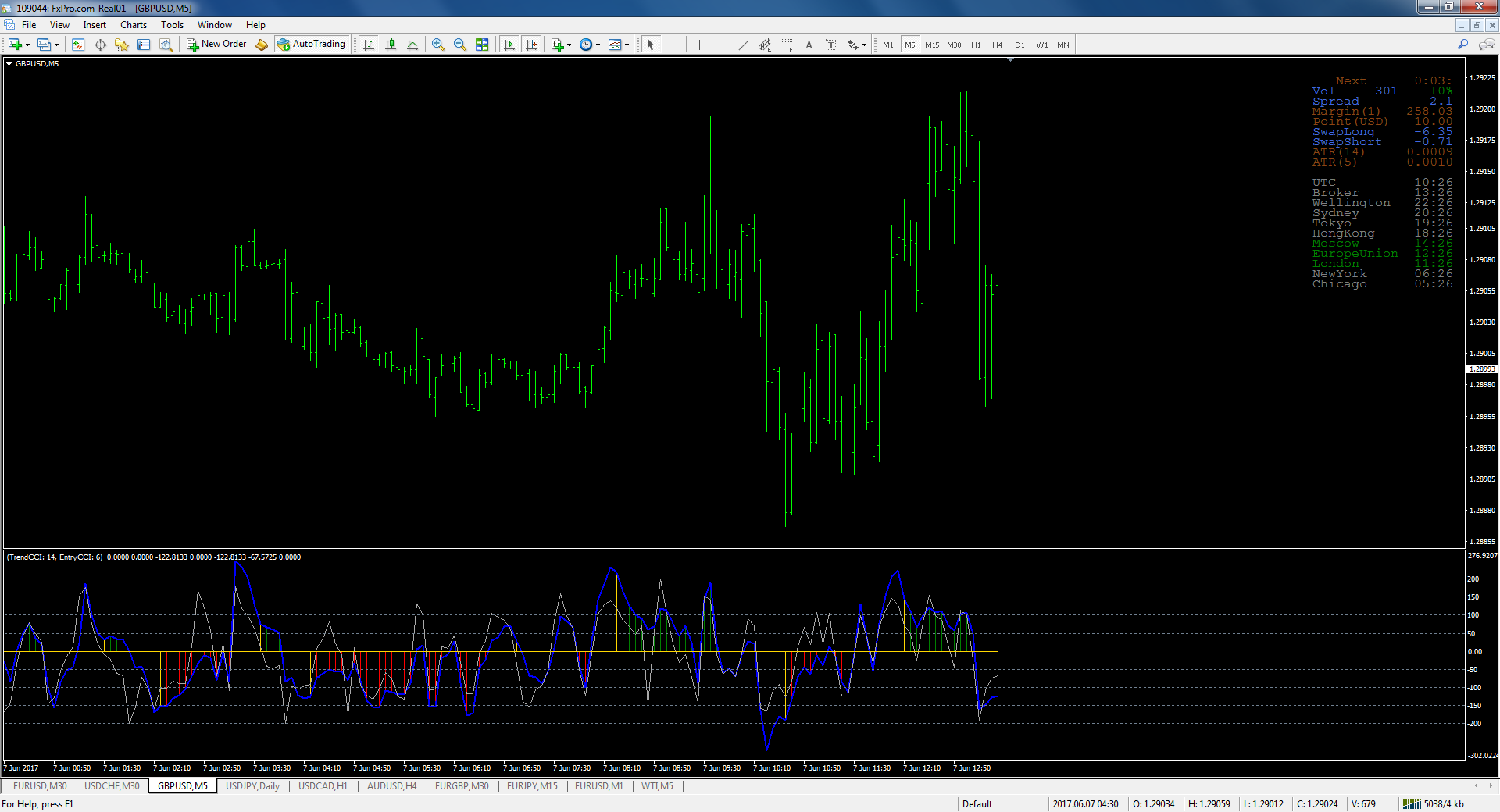Image resolution: width=1500 pixels, height=812 pixels.
Task: Zoom out of the chart
Action: [460, 45]
